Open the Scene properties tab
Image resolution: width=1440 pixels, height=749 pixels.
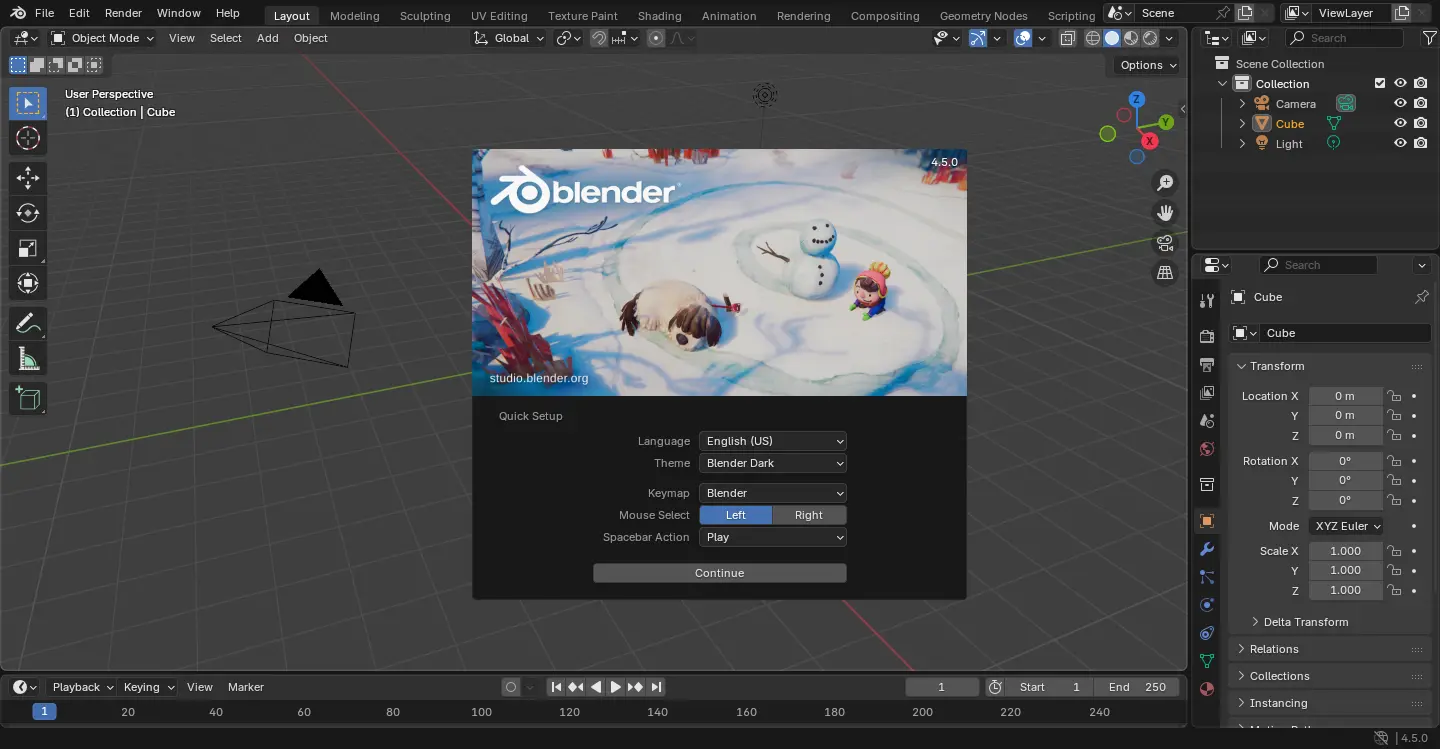1207,421
